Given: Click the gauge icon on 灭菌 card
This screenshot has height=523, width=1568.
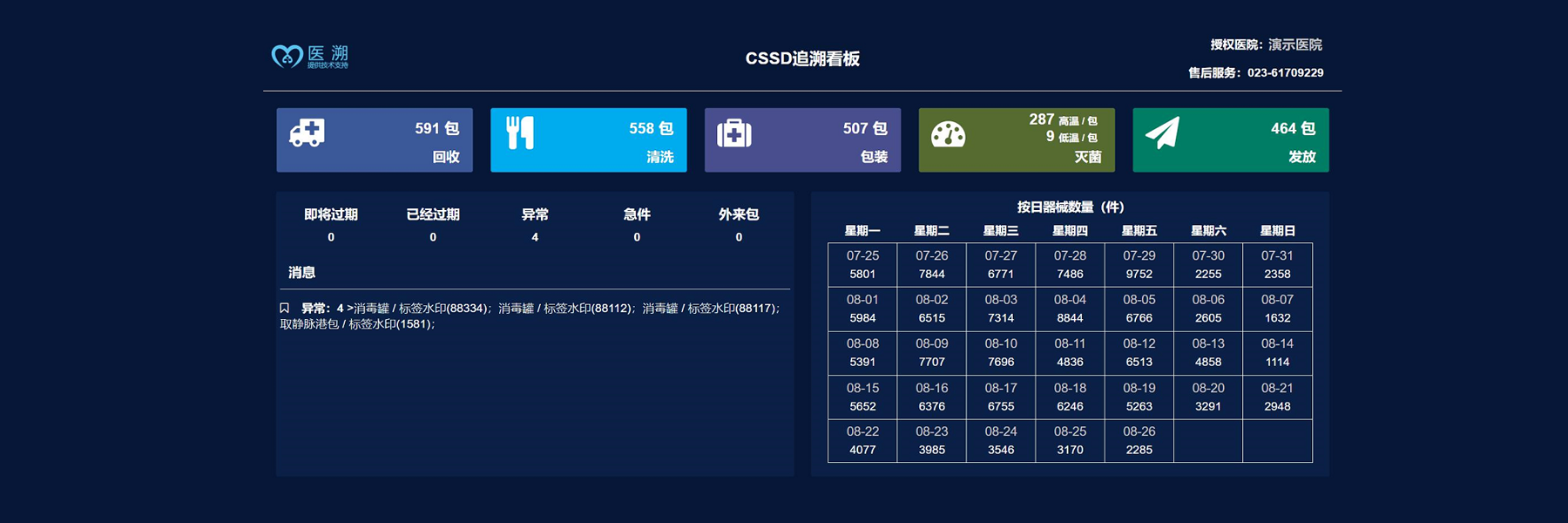Looking at the screenshot, I should click(948, 134).
